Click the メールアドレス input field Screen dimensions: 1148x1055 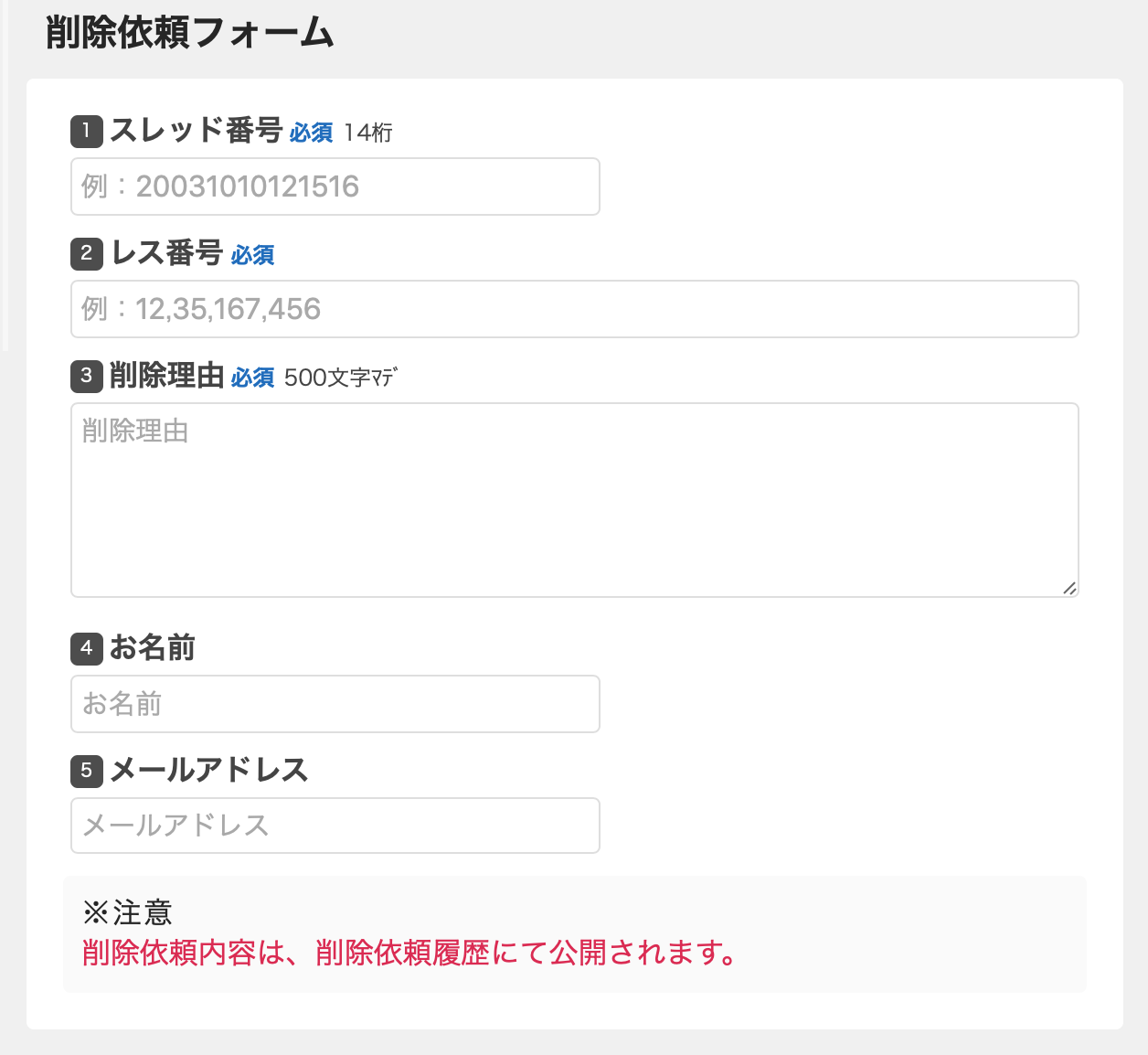tap(335, 826)
